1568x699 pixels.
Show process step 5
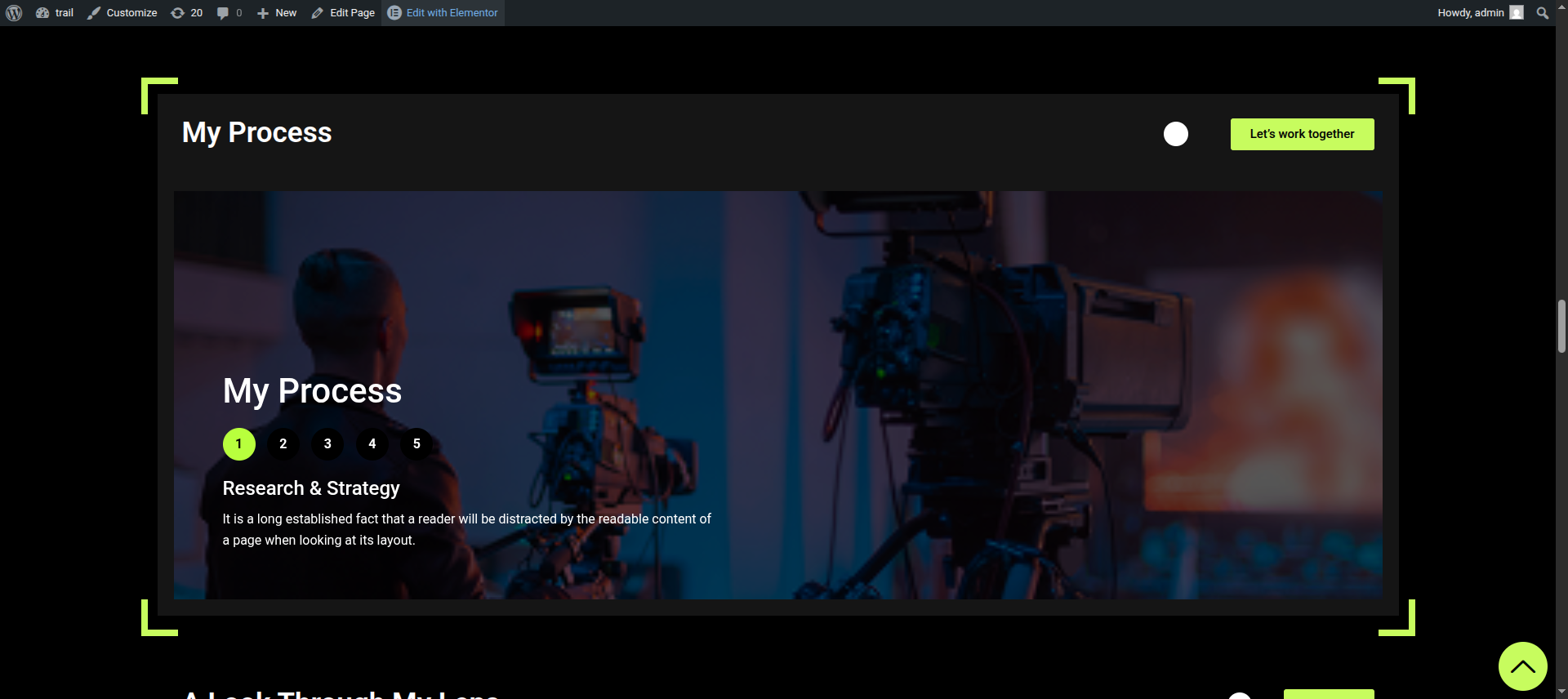(416, 444)
